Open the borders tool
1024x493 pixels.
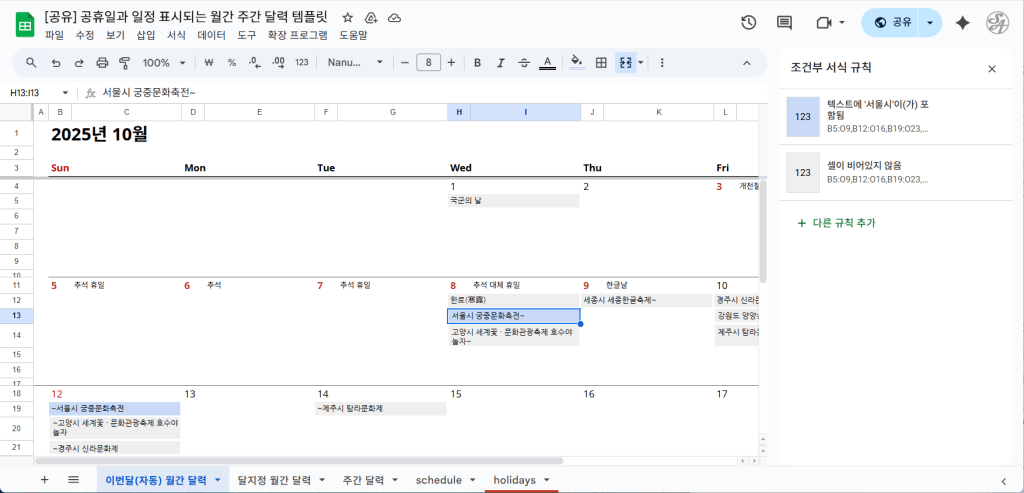pos(601,62)
